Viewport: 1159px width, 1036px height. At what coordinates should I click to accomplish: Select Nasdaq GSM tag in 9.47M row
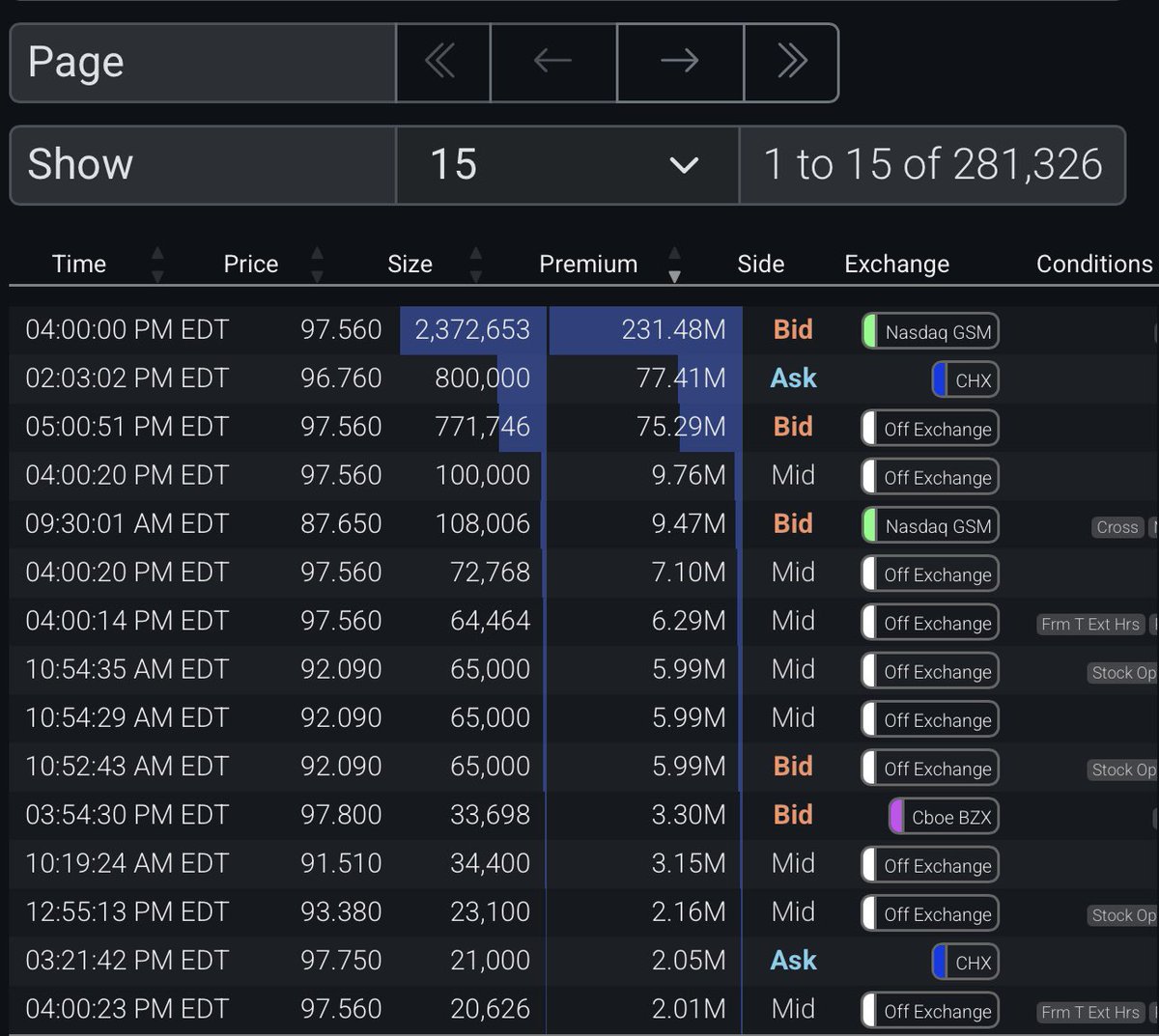tap(930, 526)
